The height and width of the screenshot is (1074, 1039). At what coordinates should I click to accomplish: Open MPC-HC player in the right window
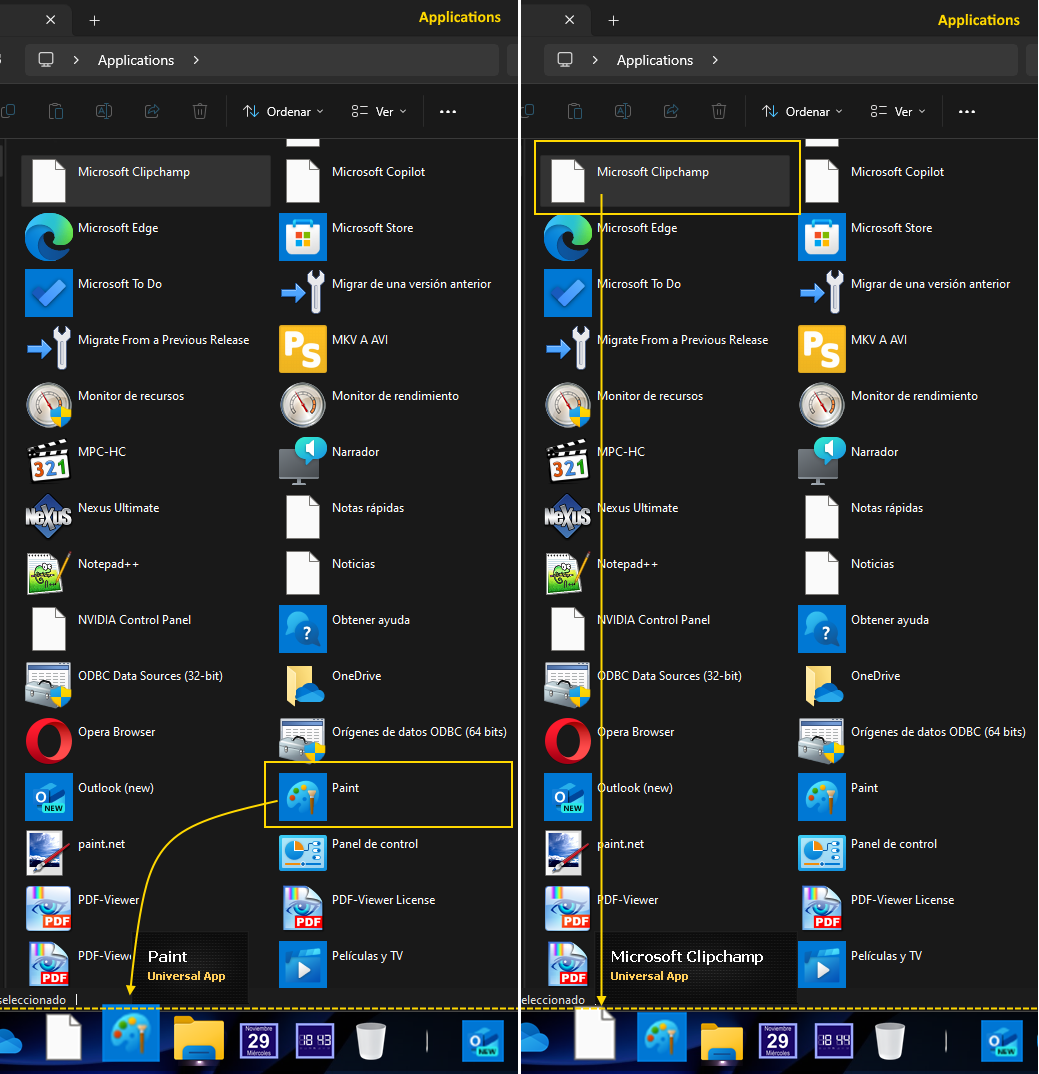click(568, 459)
